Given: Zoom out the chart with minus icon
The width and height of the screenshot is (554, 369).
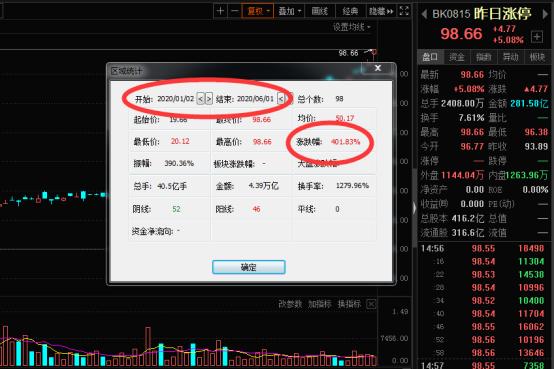Looking at the screenshot, I should (x=235, y=11).
